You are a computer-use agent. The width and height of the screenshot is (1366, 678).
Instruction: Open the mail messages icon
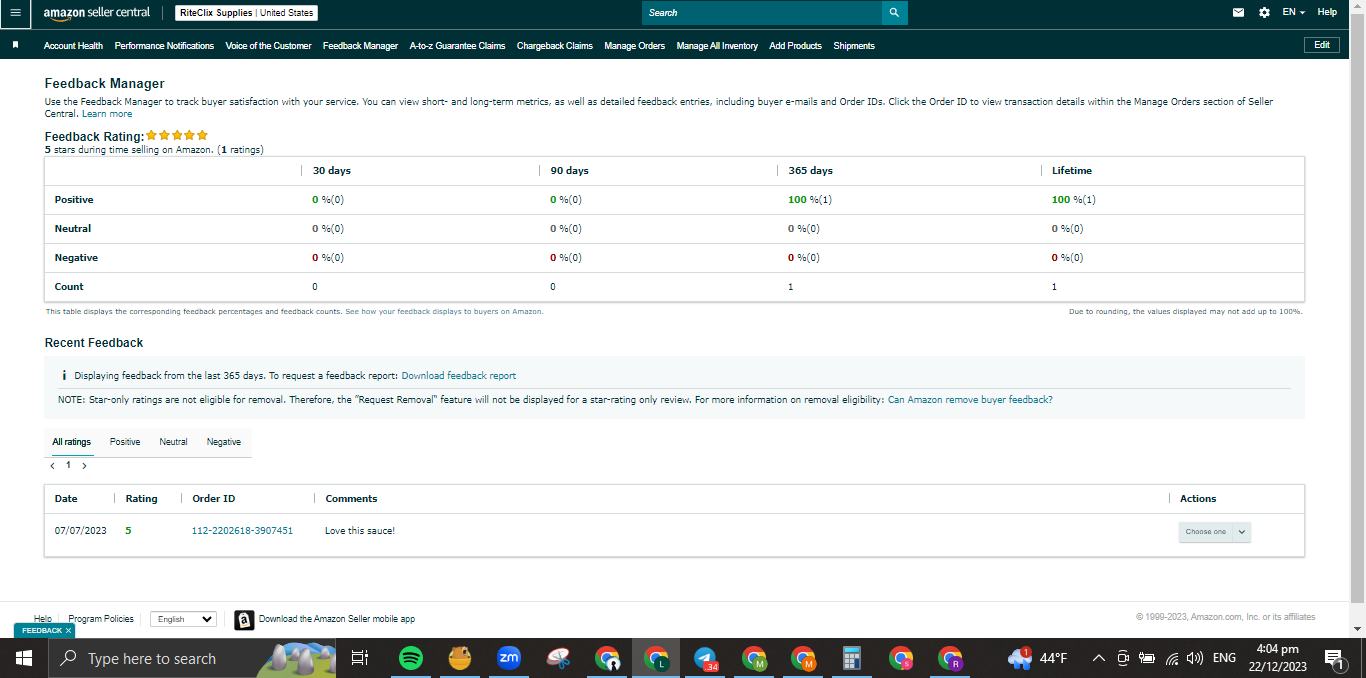(1239, 13)
